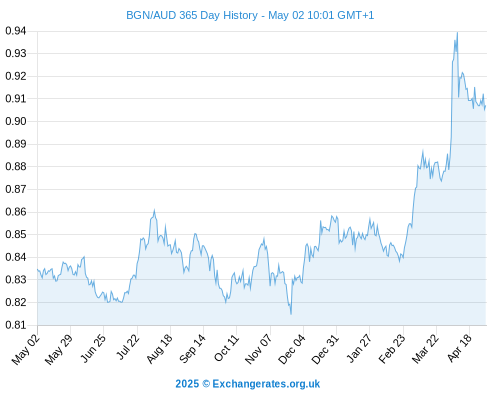This screenshot has width=495, height=400.
Task: Click the 0.88 y-axis value label
Action: tap(16, 166)
